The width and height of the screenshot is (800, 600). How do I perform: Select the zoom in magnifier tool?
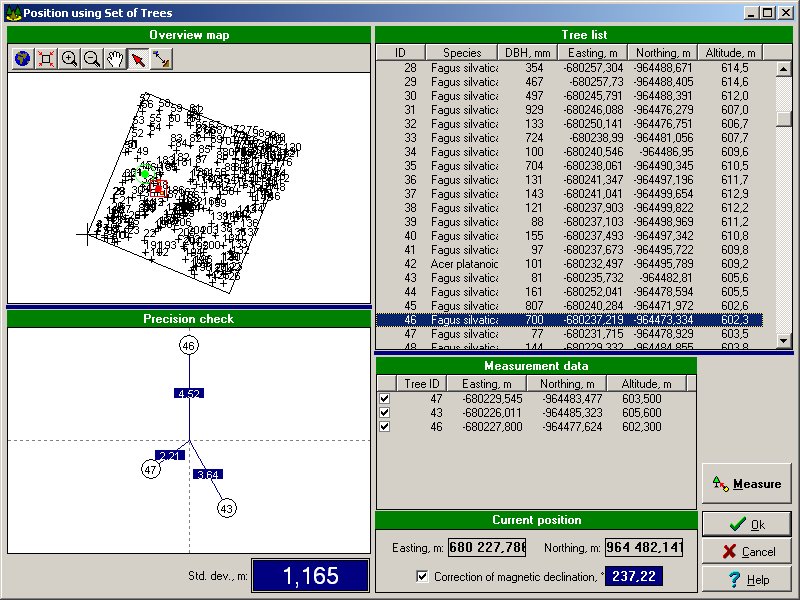pyautogui.click(x=69, y=59)
